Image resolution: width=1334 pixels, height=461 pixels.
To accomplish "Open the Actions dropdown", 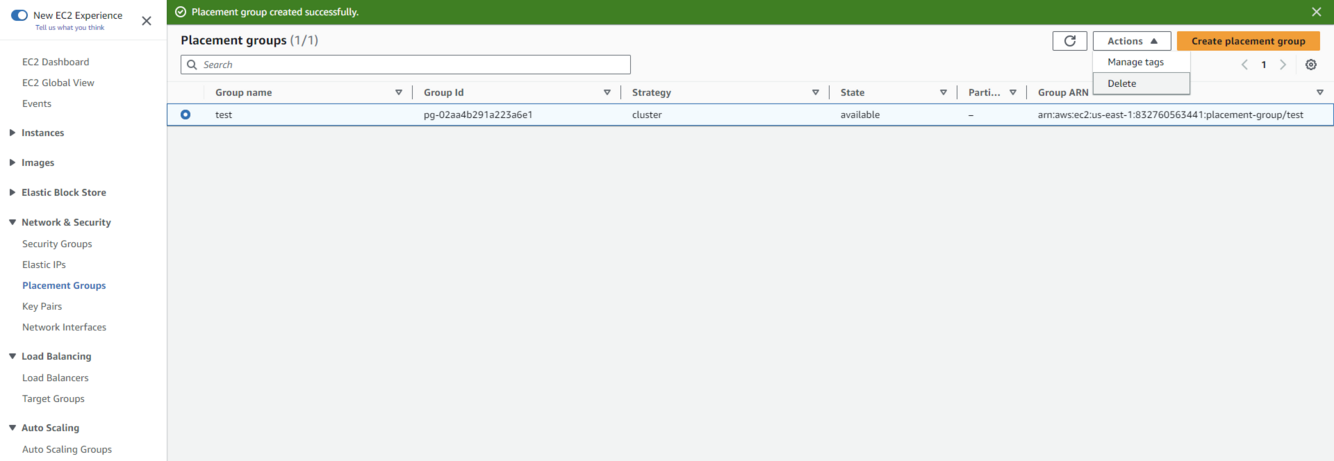I will tap(1132, 41).
